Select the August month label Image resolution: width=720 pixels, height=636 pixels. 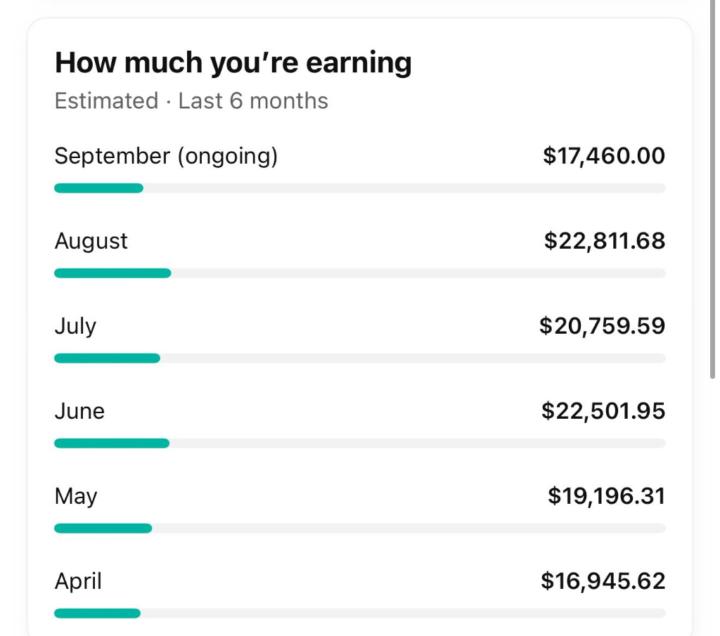91,241
